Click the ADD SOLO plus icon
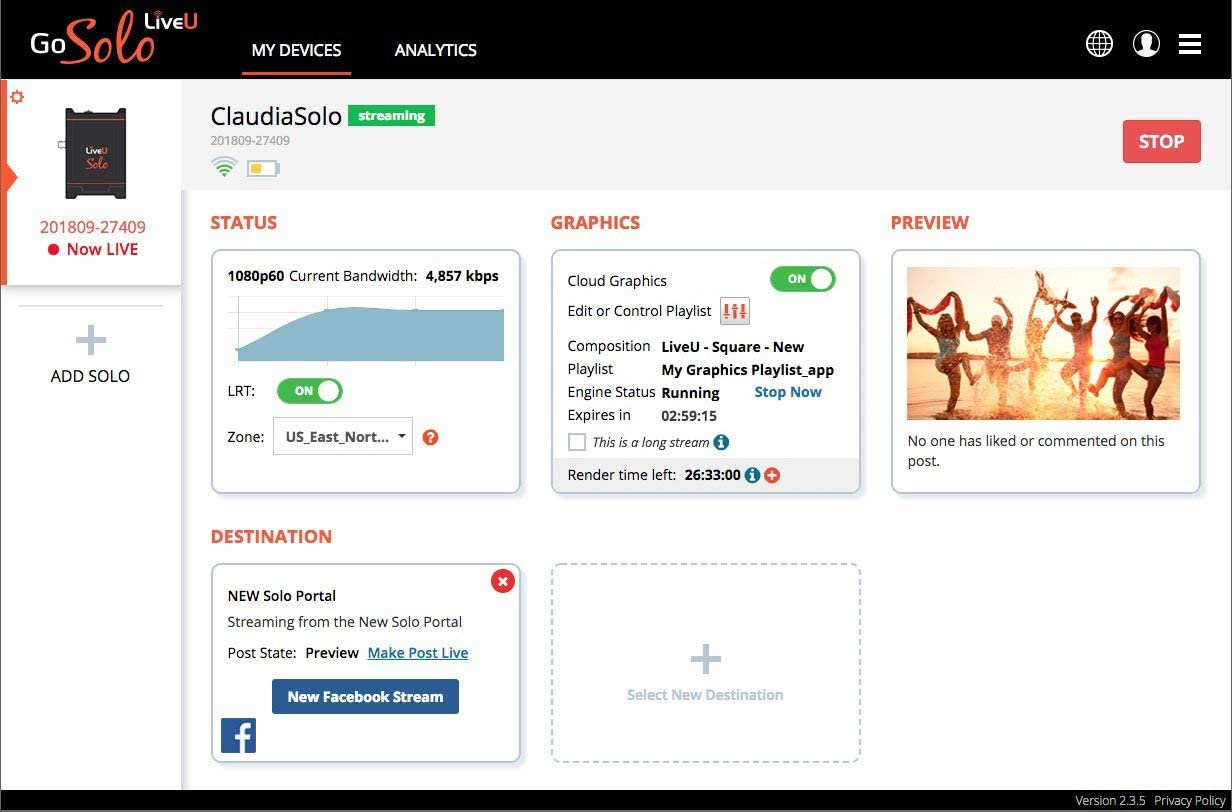This screenshot has height=812, width=1232. pyautogui.click(x=90, y=341)
